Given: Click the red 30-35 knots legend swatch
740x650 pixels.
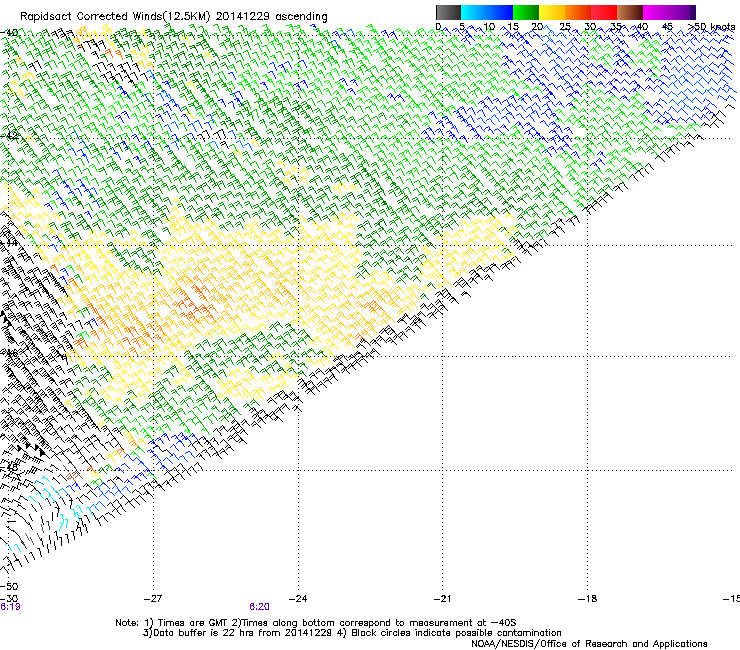Looking at the screenshot, I should (603, 12).
